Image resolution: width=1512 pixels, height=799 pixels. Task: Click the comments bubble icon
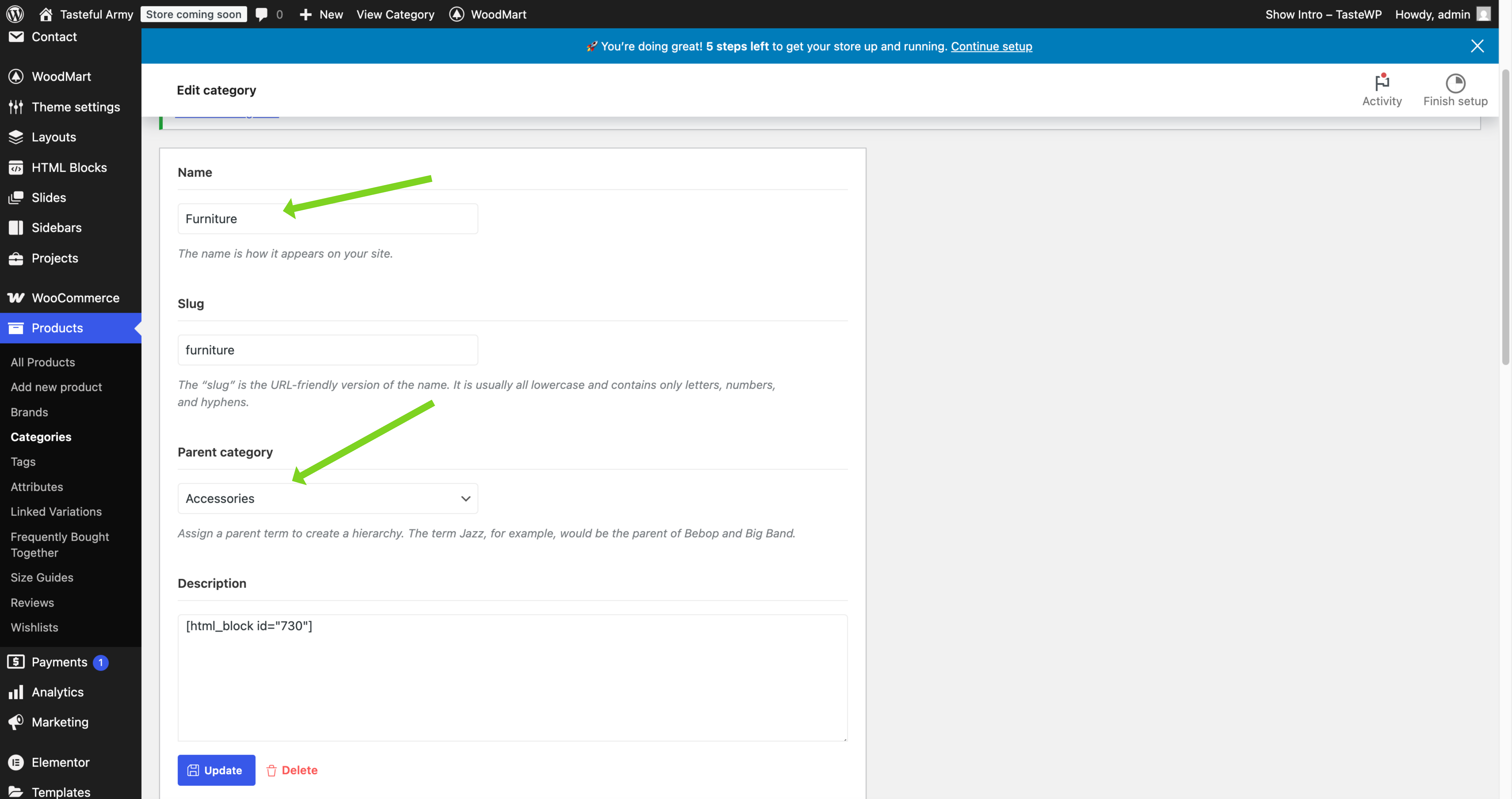coord(262,14)
